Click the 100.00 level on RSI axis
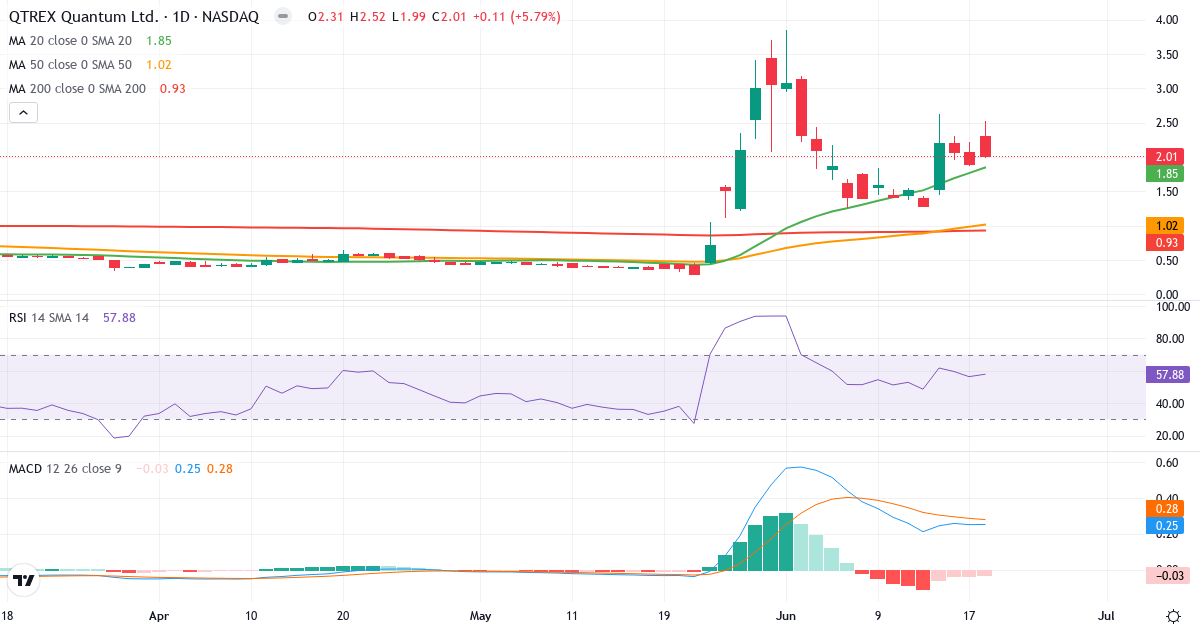The height and width of the screenshot is (630, 1200). (x=1172, y=307)
